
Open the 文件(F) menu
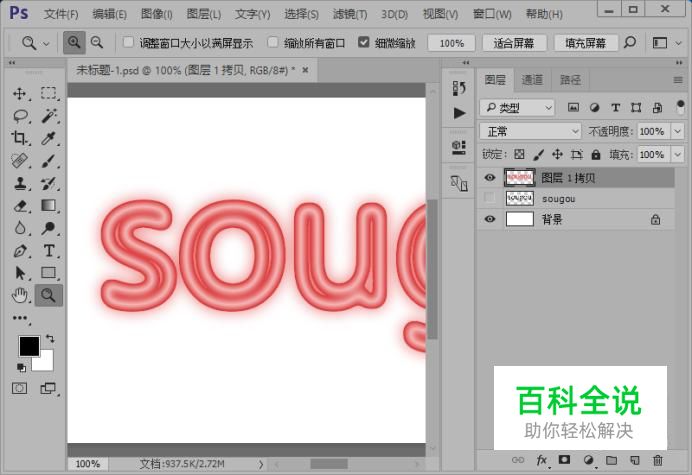coord(61,14)
